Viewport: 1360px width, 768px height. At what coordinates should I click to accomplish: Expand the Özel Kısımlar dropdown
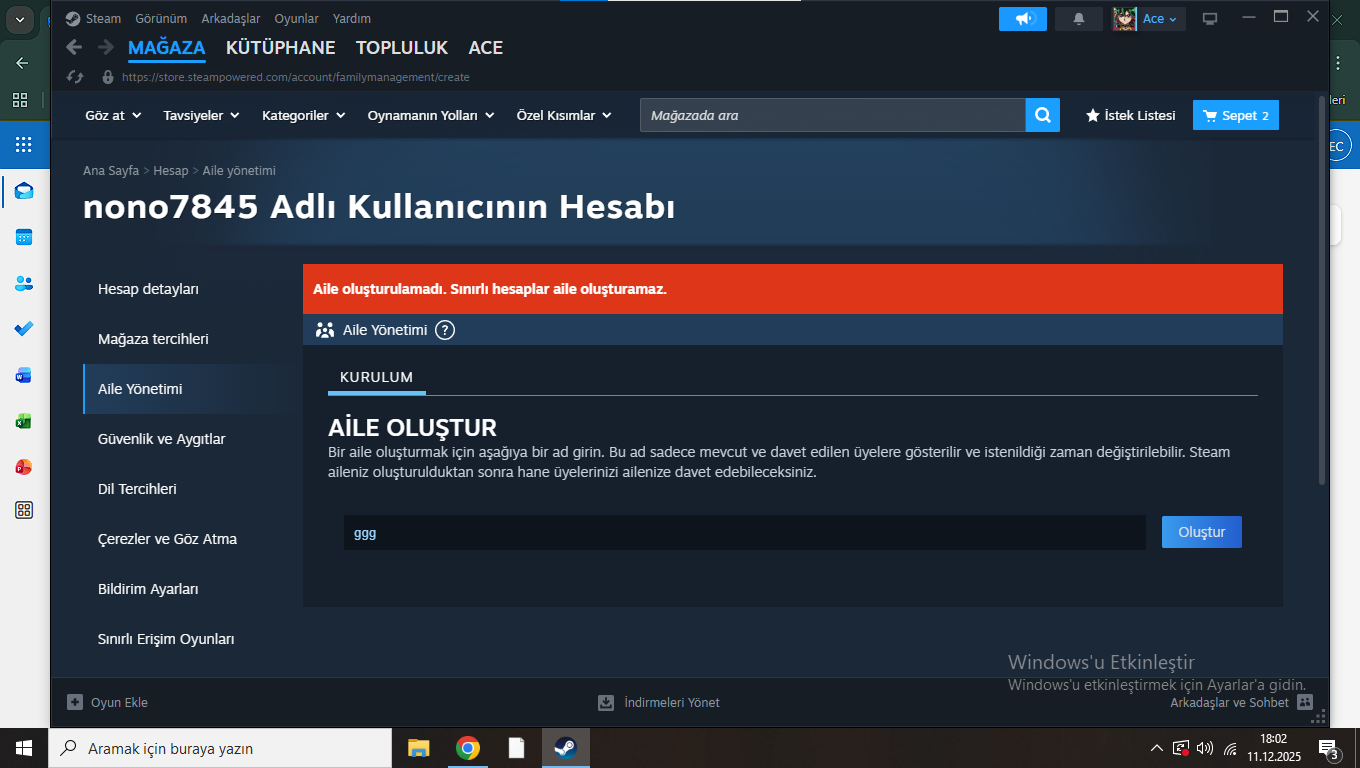(564, 115)
